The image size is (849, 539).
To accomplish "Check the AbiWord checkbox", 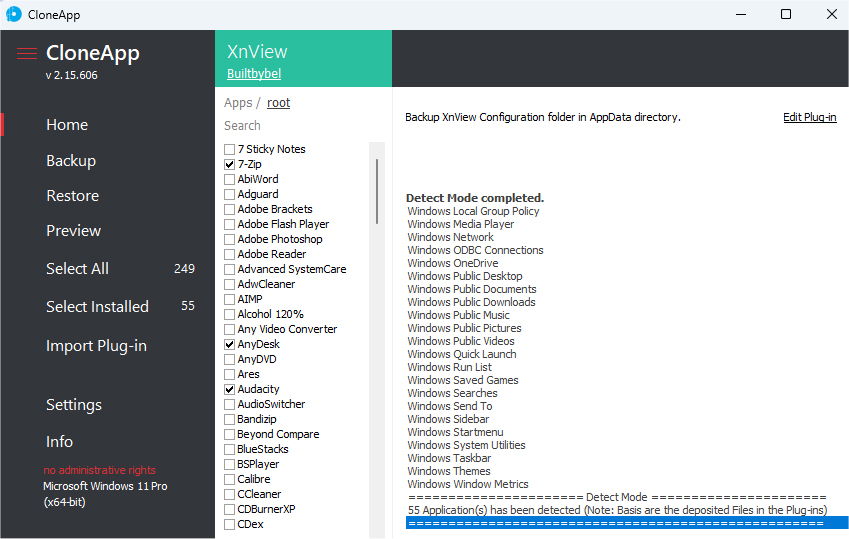I will click(230, 179).
